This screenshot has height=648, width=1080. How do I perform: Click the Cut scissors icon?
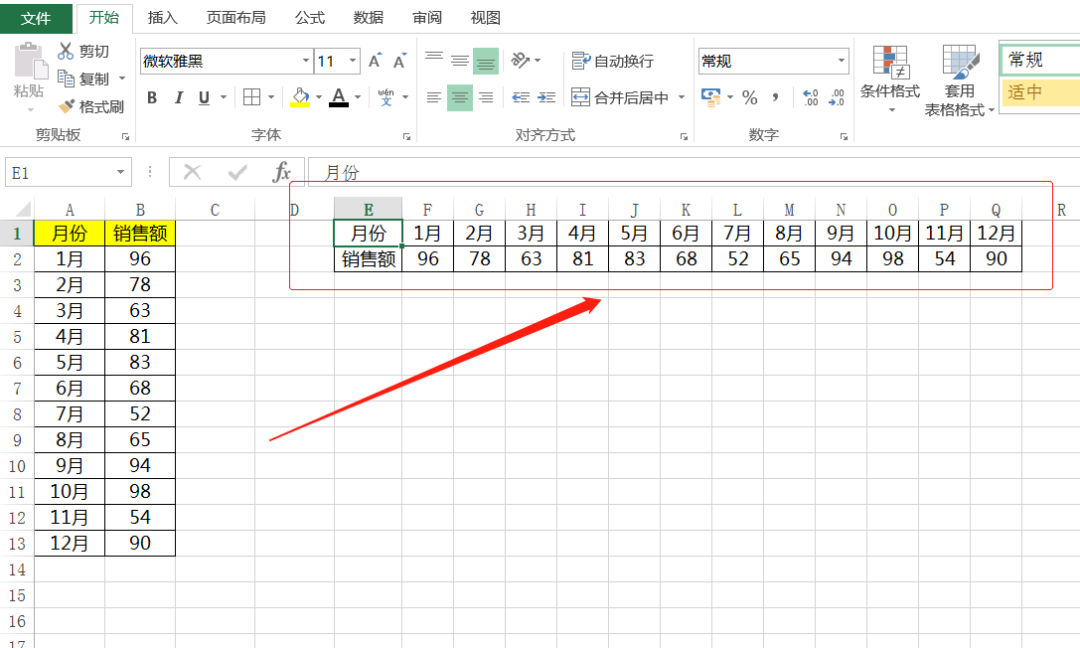click(65, 51)
